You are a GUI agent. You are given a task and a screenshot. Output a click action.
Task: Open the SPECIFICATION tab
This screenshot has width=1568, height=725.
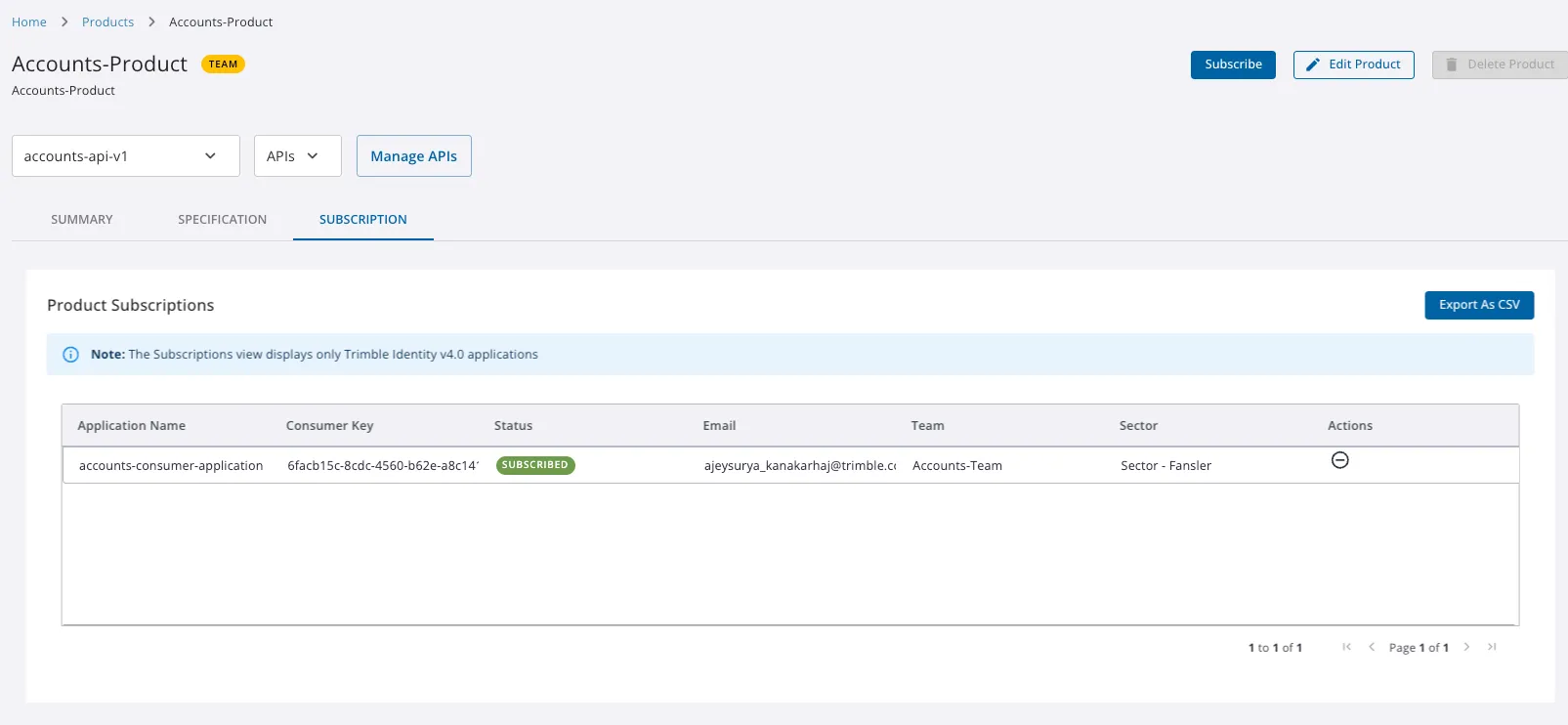tap(222, 220)
